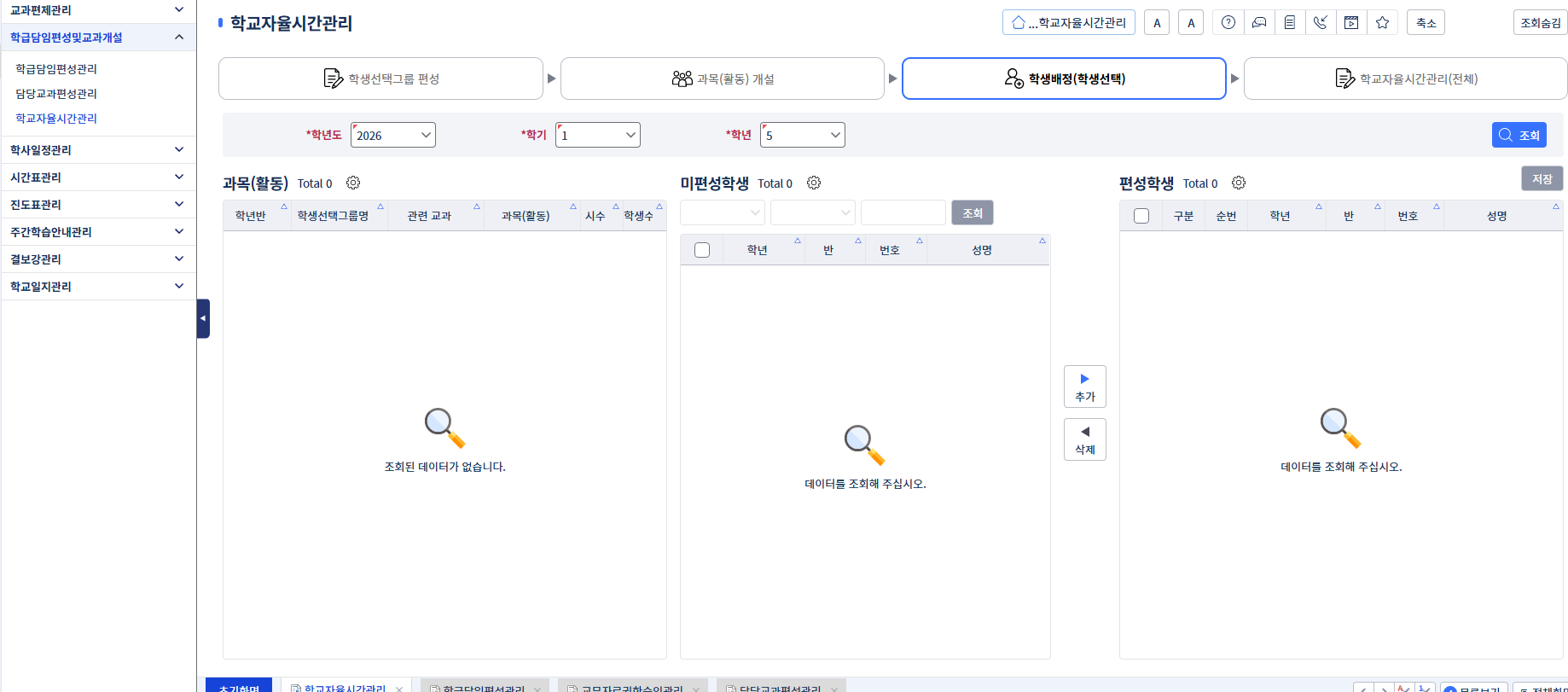Switch to the 학생선택그룹 편성 step tab

point(380,79)
